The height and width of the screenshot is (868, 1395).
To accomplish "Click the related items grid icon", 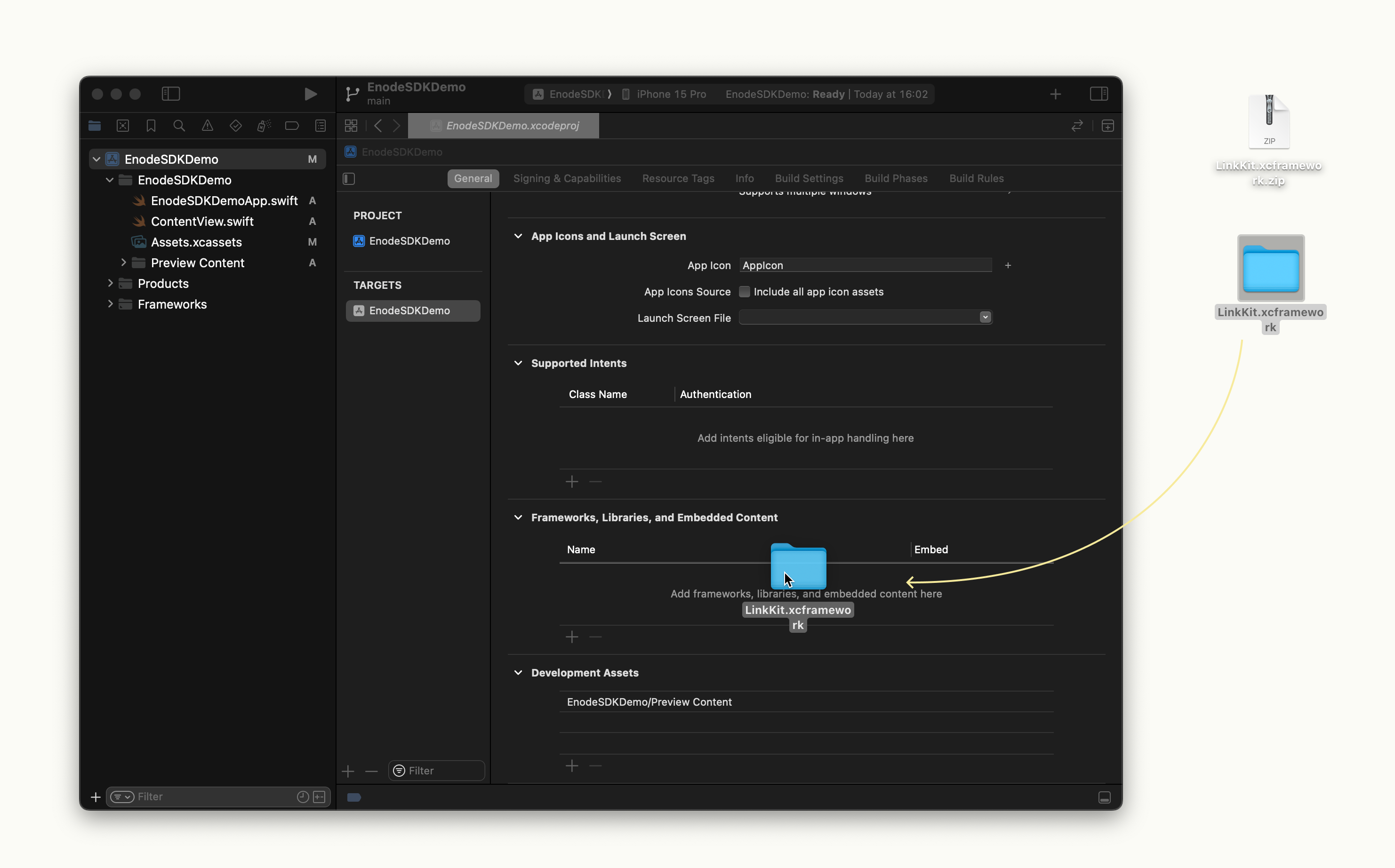I will (351, 126).
